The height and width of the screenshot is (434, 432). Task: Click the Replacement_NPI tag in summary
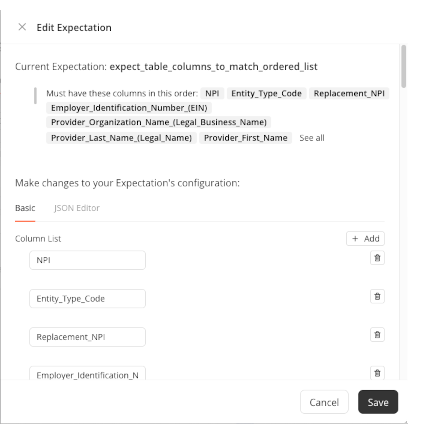point(349,93)
